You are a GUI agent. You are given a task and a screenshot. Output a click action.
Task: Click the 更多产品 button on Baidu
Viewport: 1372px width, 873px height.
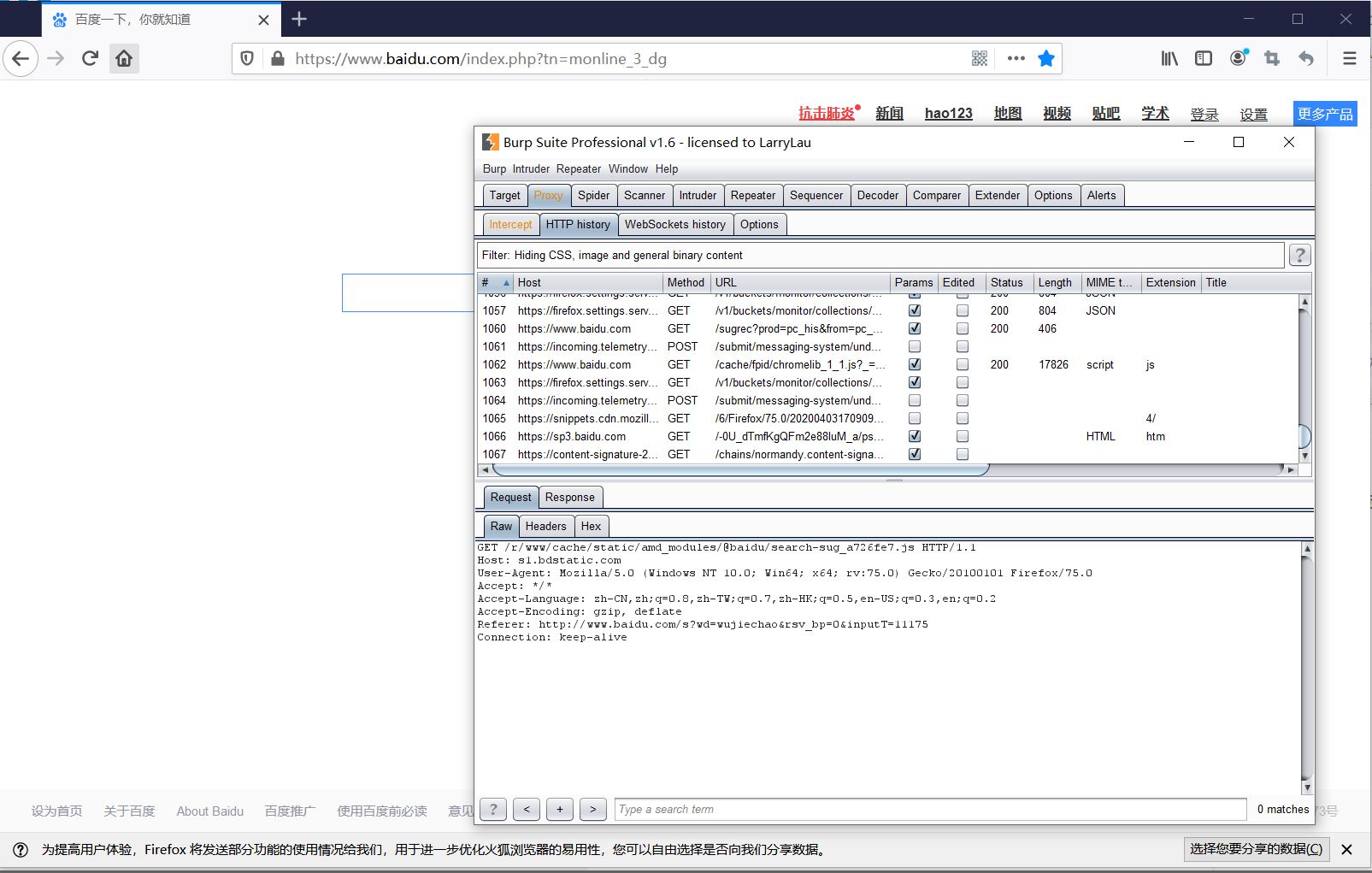[1325, 114]
